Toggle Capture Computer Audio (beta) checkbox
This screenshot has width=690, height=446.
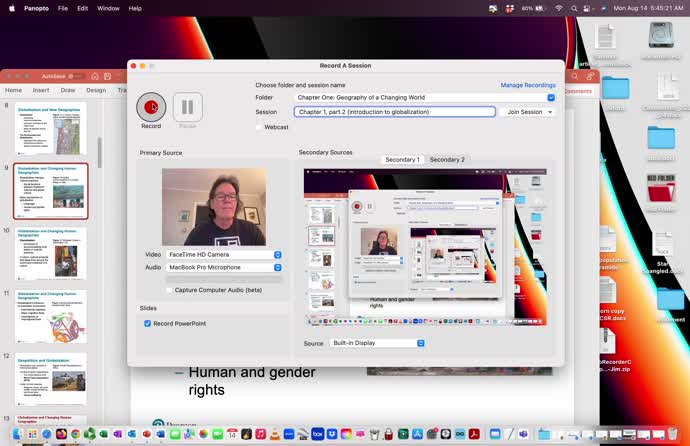click(168, 290)
